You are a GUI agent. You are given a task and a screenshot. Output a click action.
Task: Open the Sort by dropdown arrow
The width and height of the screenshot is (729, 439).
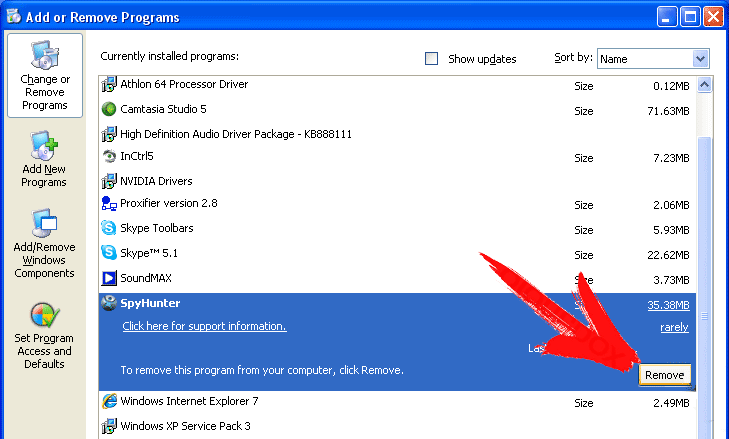tap(700, 59)
